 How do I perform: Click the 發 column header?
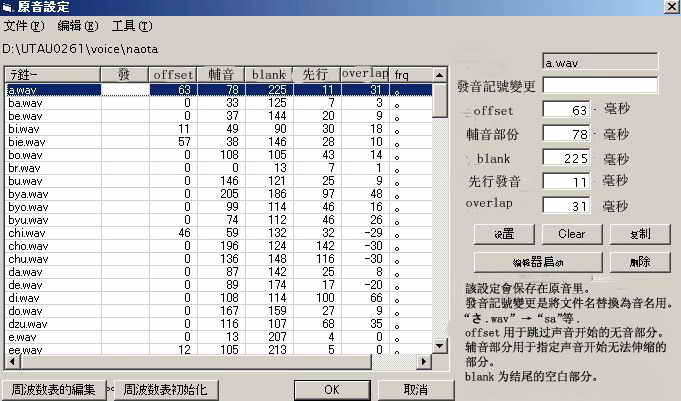coord(125,75)
